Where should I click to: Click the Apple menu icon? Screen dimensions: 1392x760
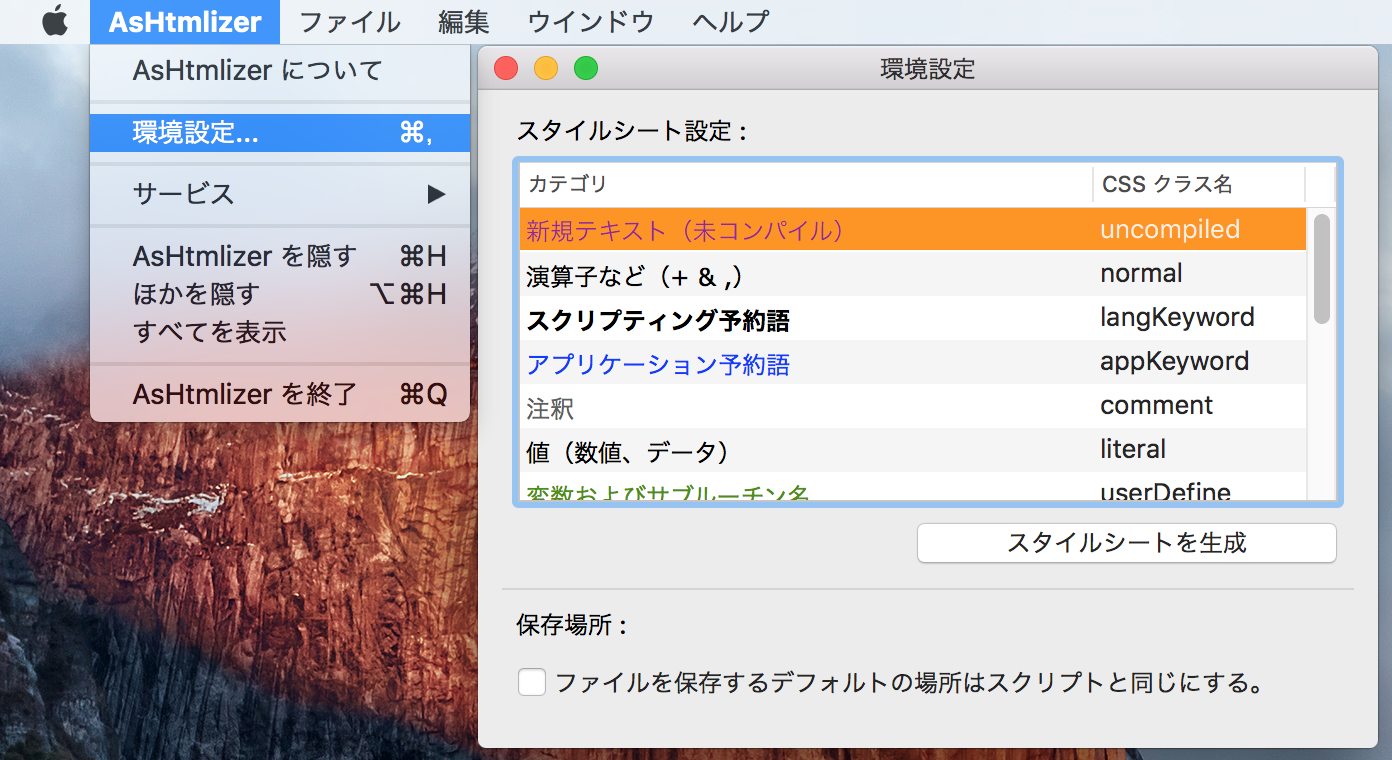pyautogui.click(x=55, y=21)
